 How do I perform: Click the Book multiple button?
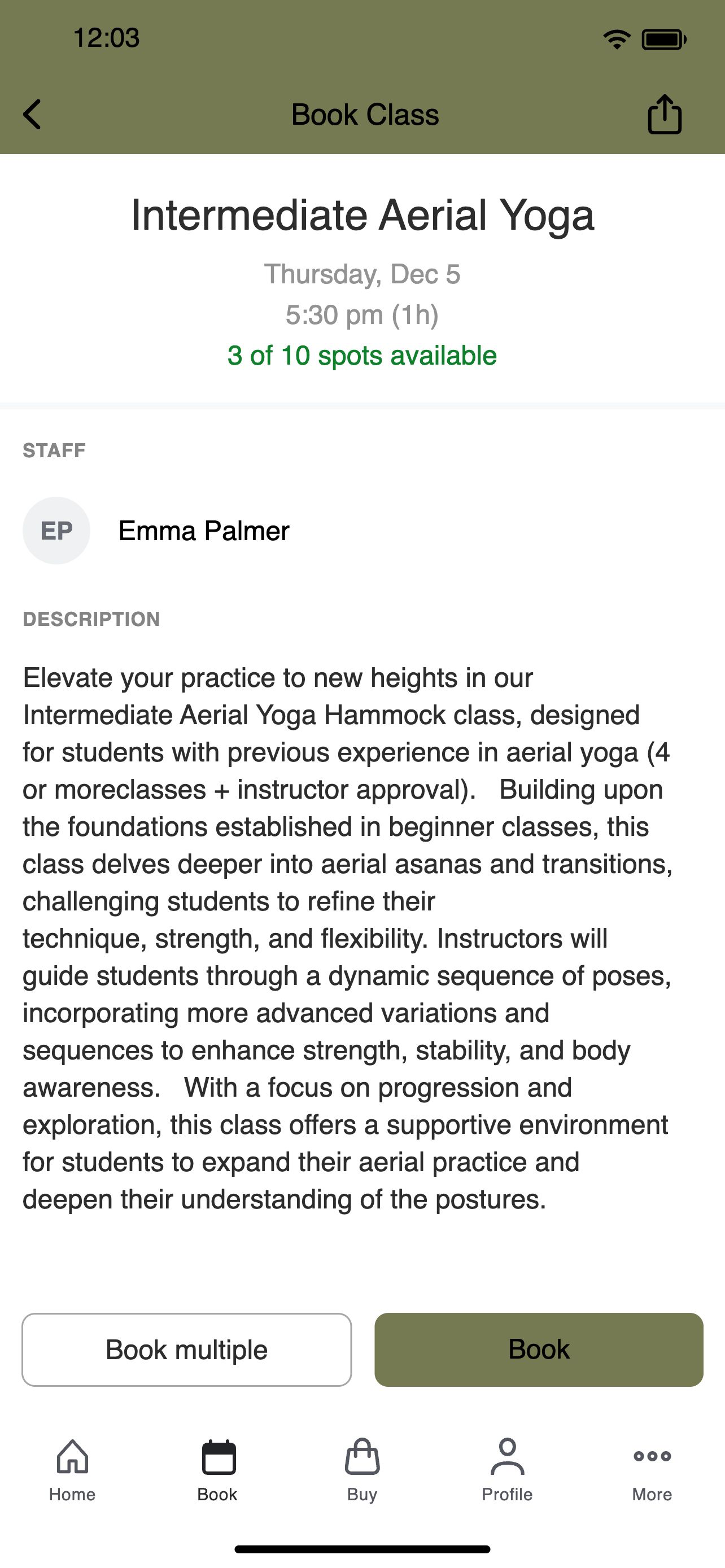click(187, 1350)
